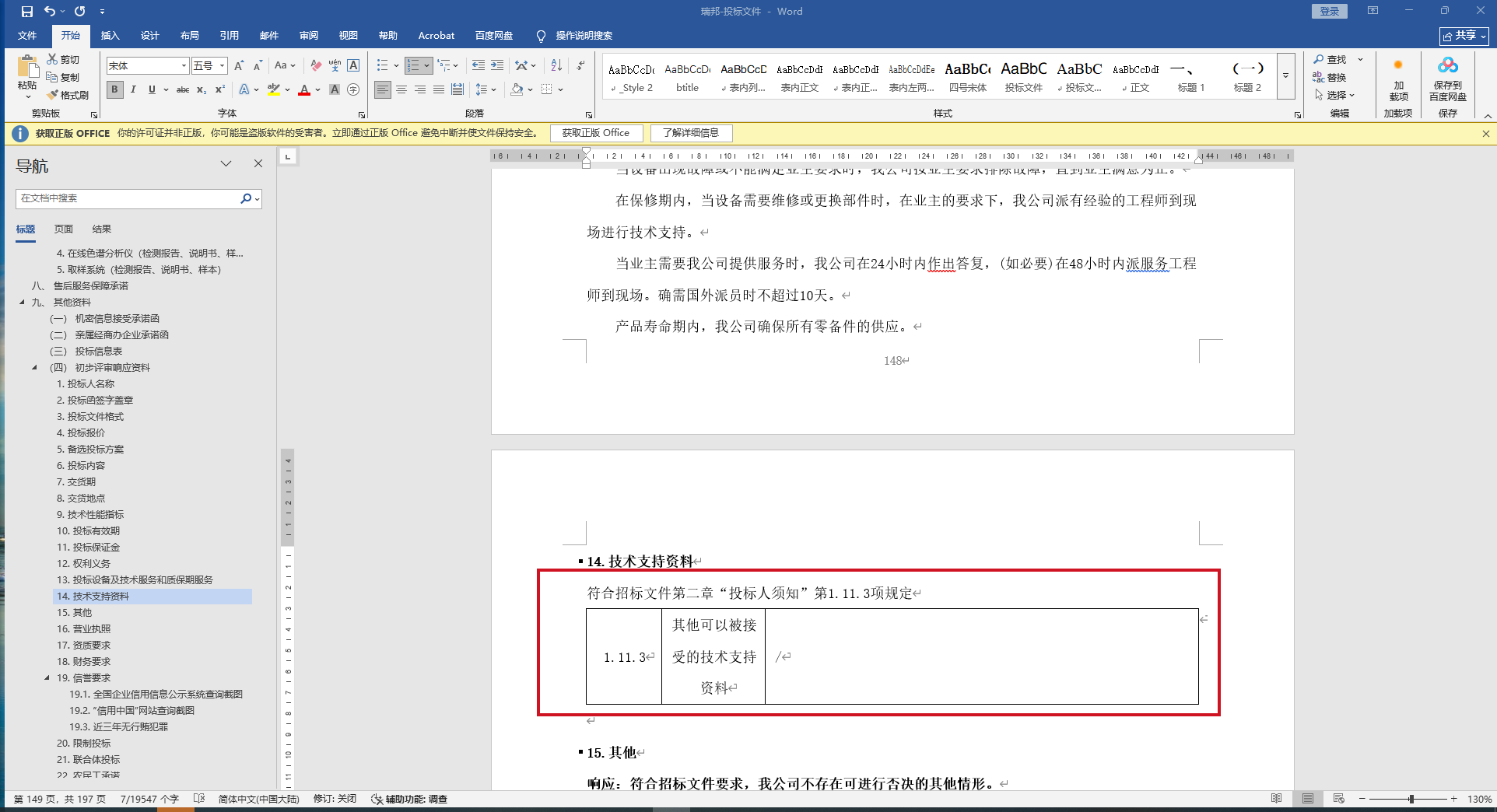Click the Sort paragraph icon
Viewport: 1497px width, 812px height.
[556, 66]
